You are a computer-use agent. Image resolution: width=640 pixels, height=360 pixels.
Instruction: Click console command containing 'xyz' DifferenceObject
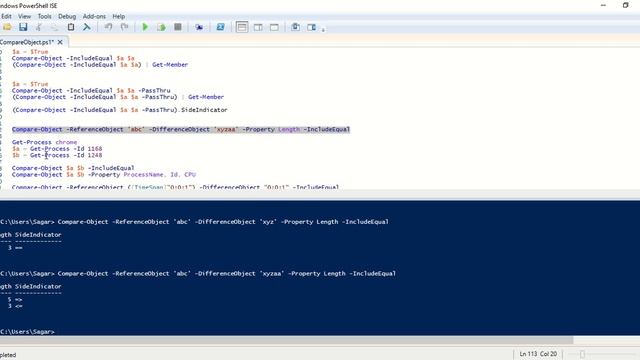[194, 222]
